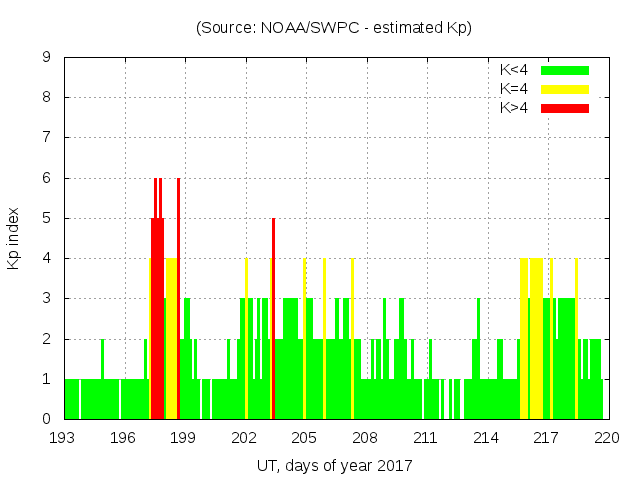
Task: Select the "K>4" legend label text
Action: pyautogui.click(x=516, y=107)
